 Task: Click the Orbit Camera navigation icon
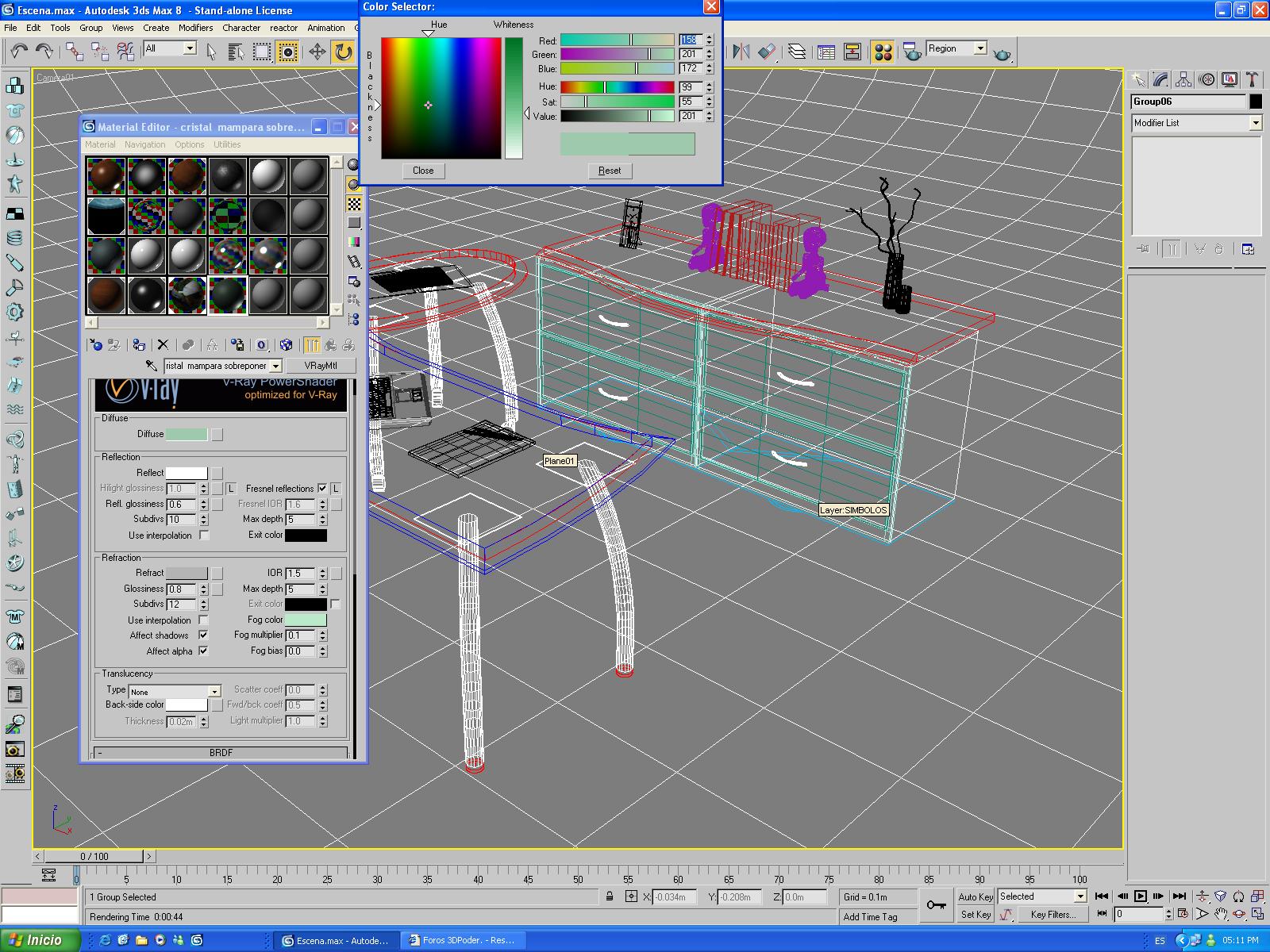coord(1239,914)
